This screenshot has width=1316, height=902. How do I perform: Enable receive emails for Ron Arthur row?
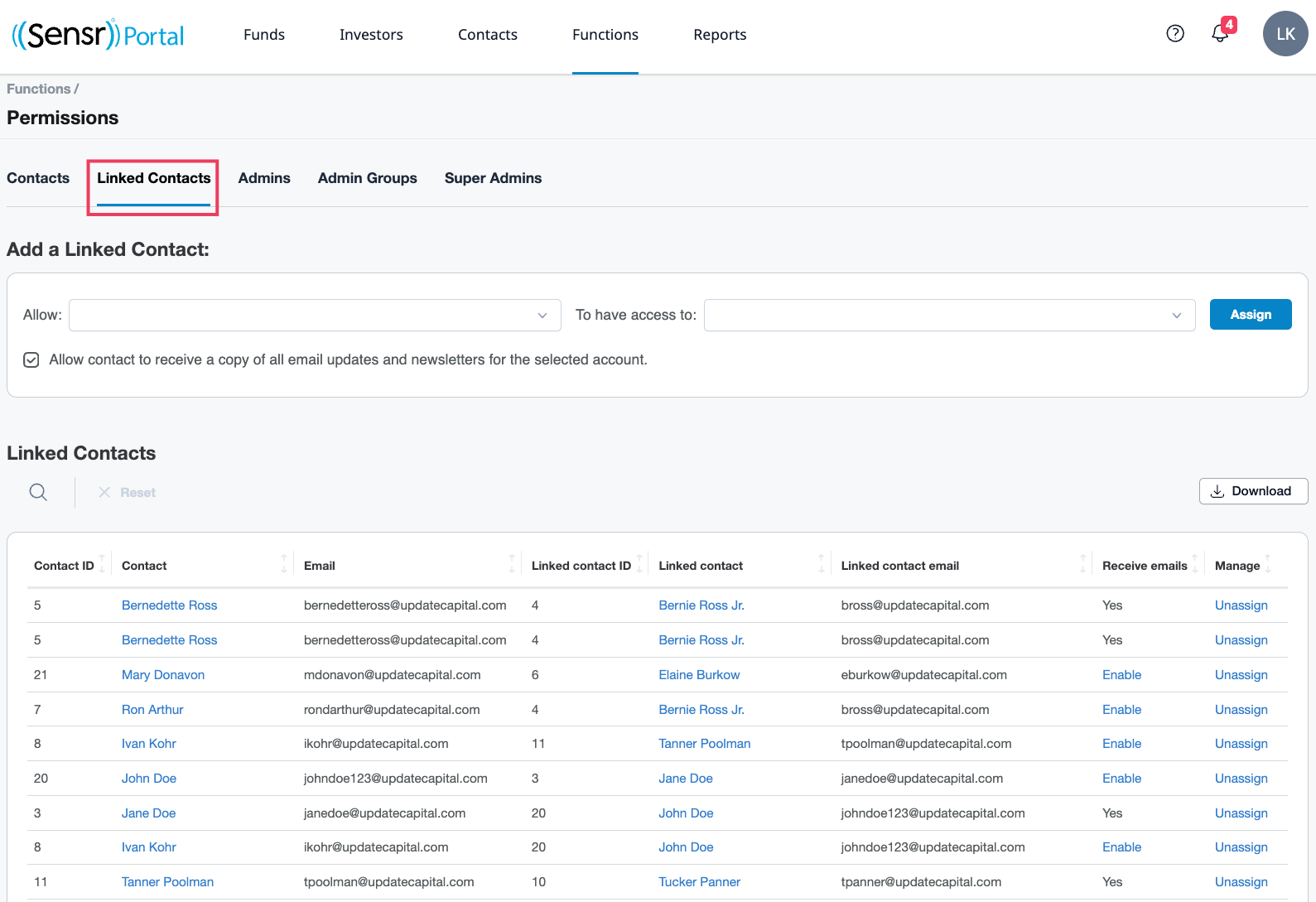click(1121, 710)
